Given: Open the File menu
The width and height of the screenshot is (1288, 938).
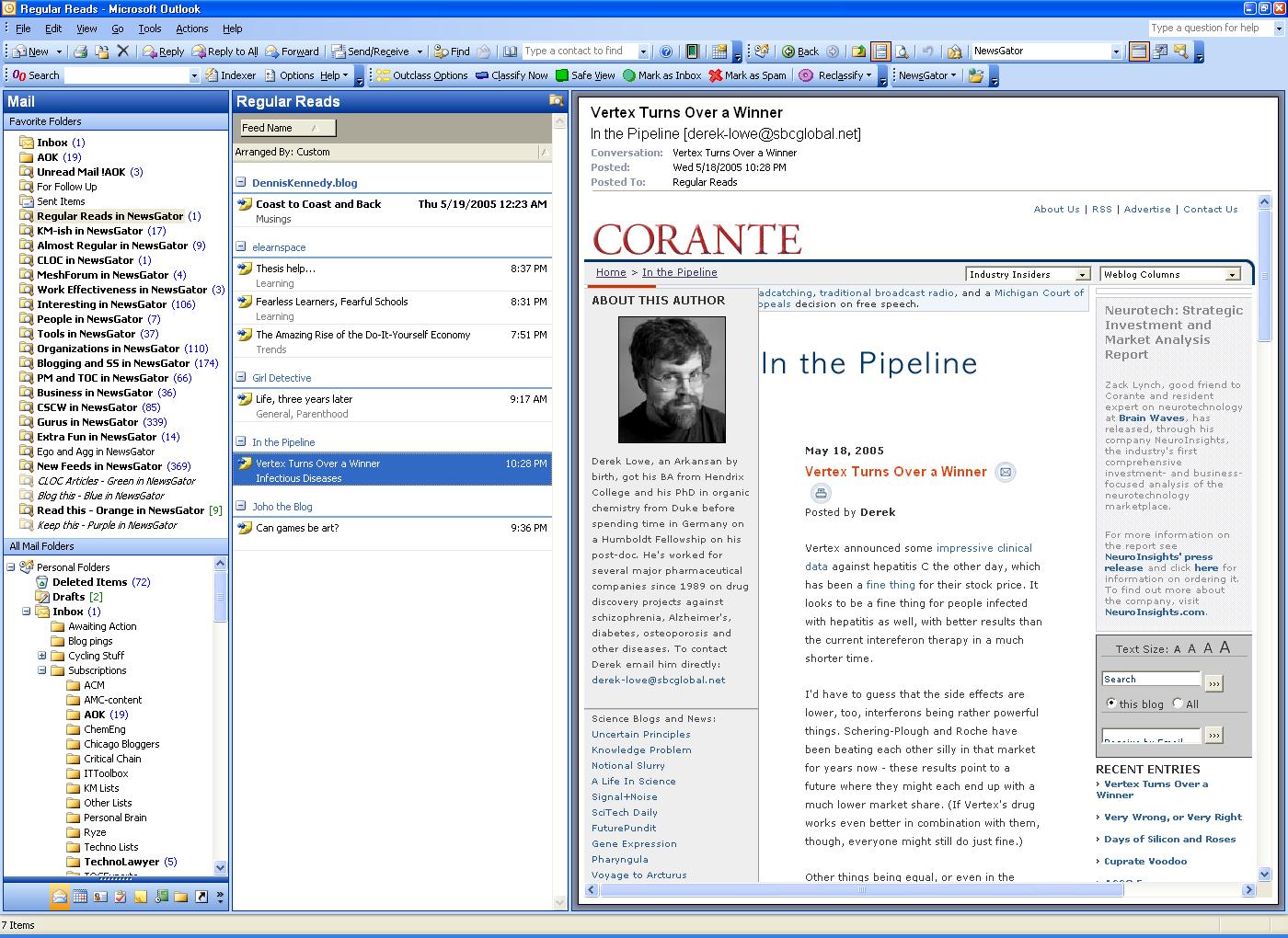Looking at the screenshot, I should point(23,29).
